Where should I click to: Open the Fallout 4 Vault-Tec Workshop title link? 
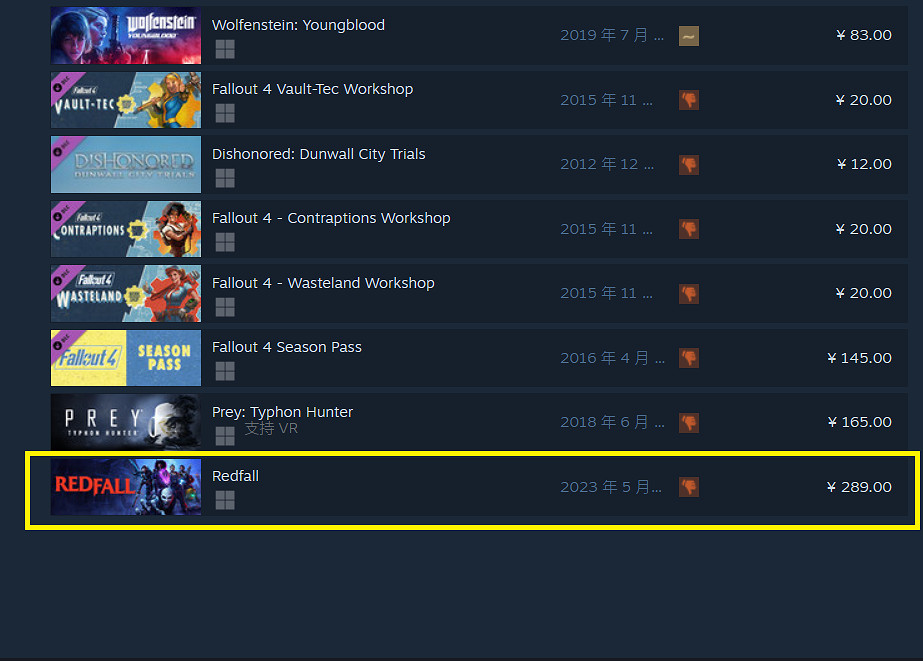pos(312,89)
